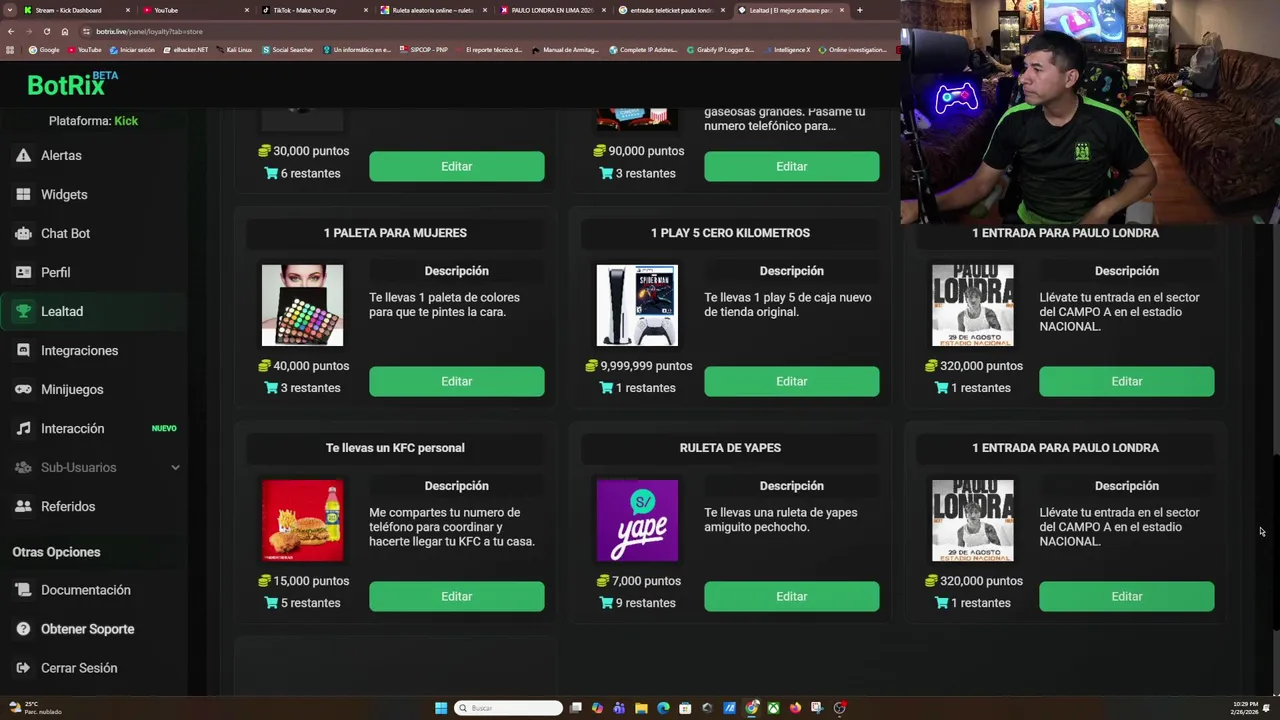This screenshot has width=1280, height=720.
Task: Edit the RULETA DE YAPES item
Action: [x=791, y=596]
